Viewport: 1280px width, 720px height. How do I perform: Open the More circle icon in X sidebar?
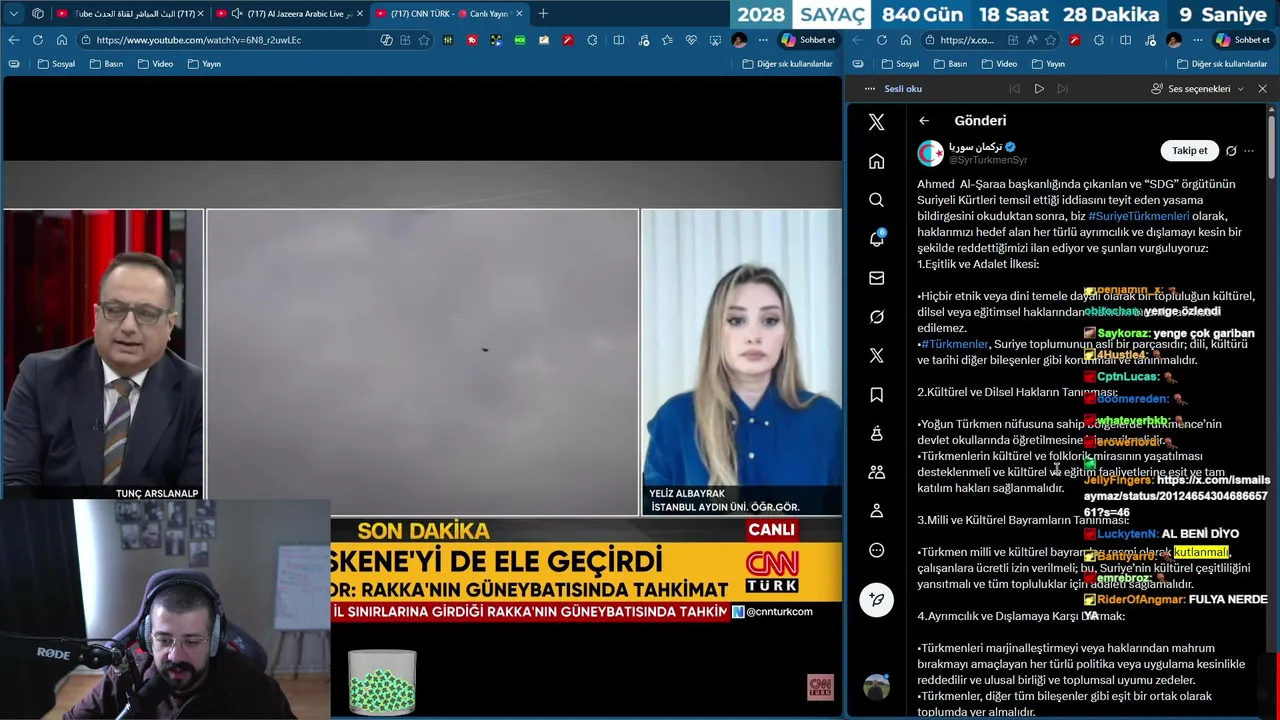(876, 550)
